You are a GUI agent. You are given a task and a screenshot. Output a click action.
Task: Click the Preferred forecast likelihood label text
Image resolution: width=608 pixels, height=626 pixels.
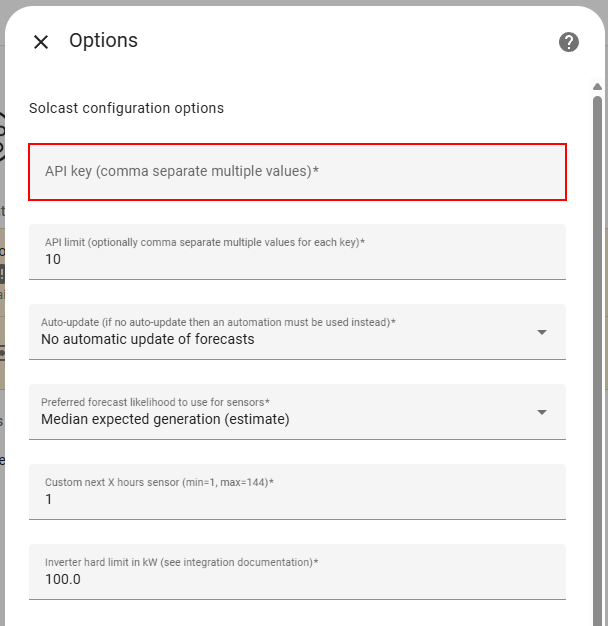(x=155, y=402)
